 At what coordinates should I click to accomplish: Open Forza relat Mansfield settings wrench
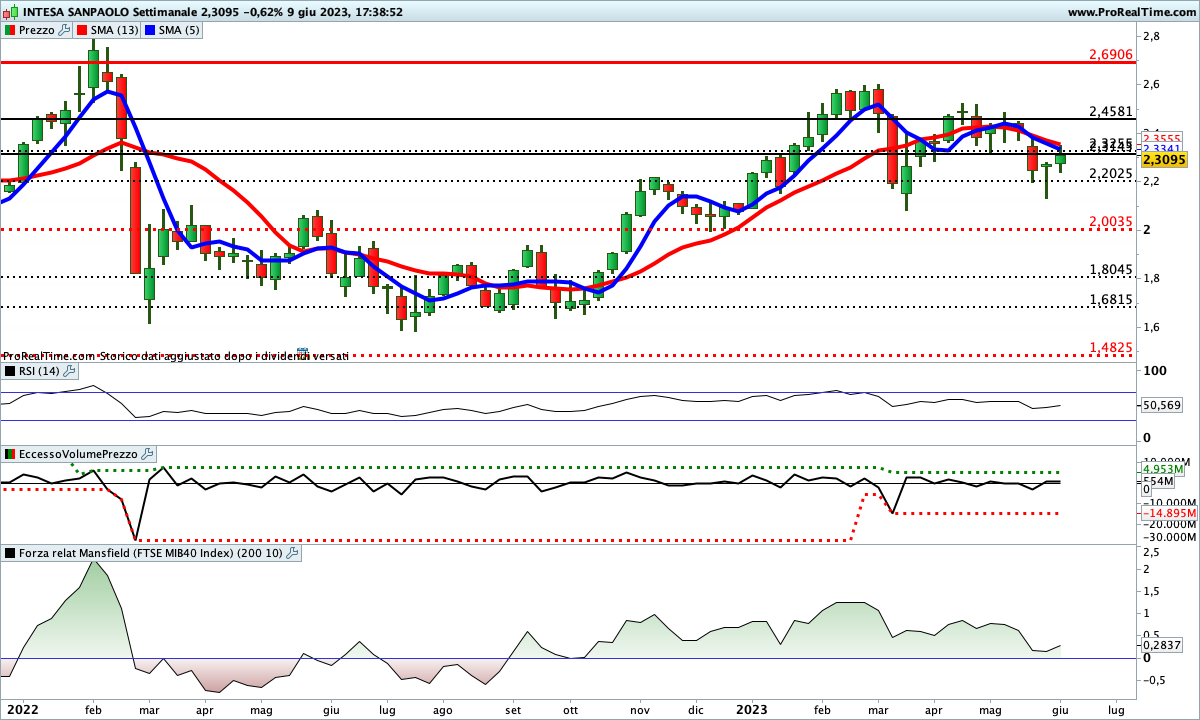click(x=292, y=552)
